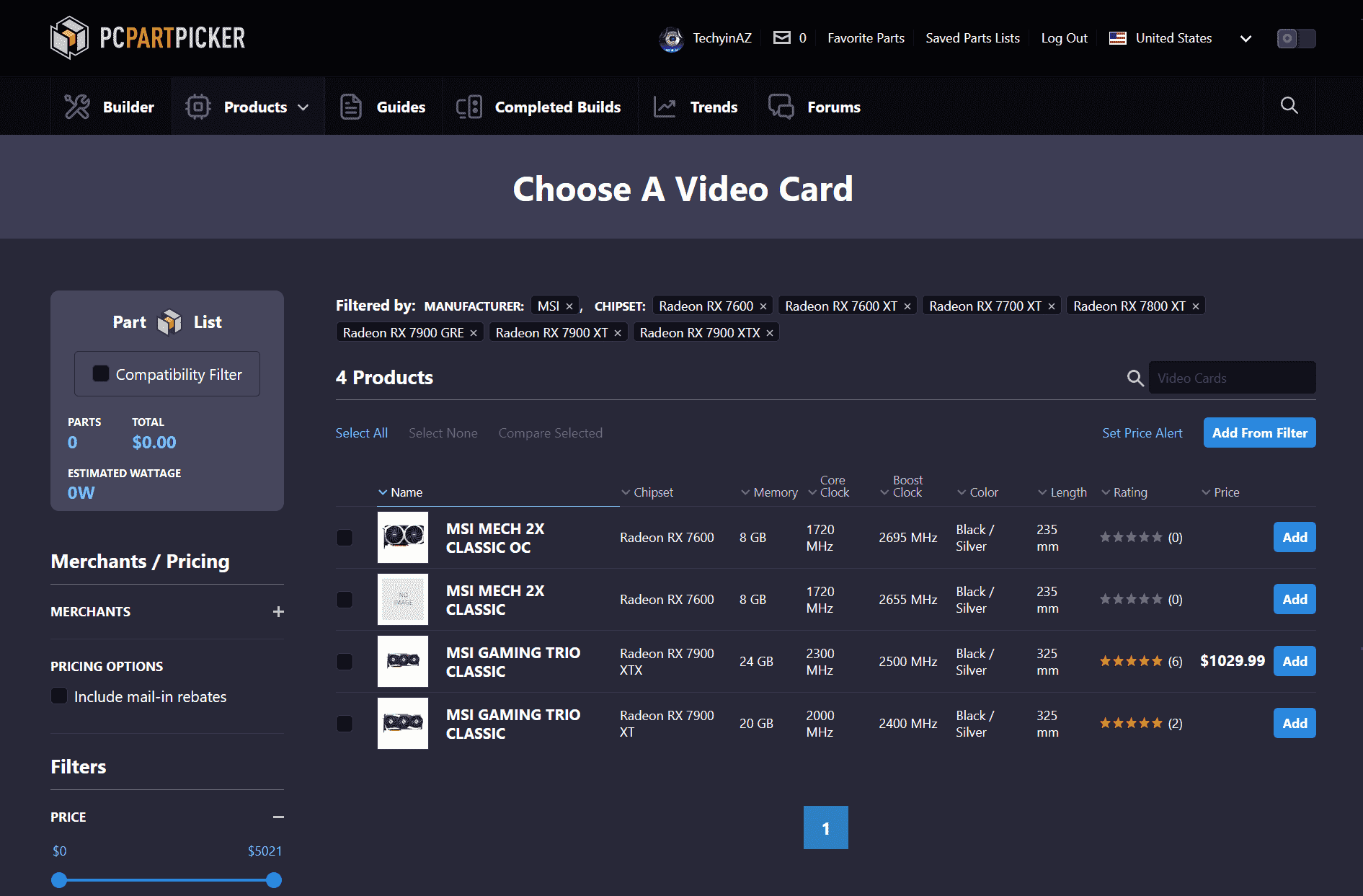
Task: Add MSI MECH 2X CLASSIC OC
Action: coord(1295,537)
